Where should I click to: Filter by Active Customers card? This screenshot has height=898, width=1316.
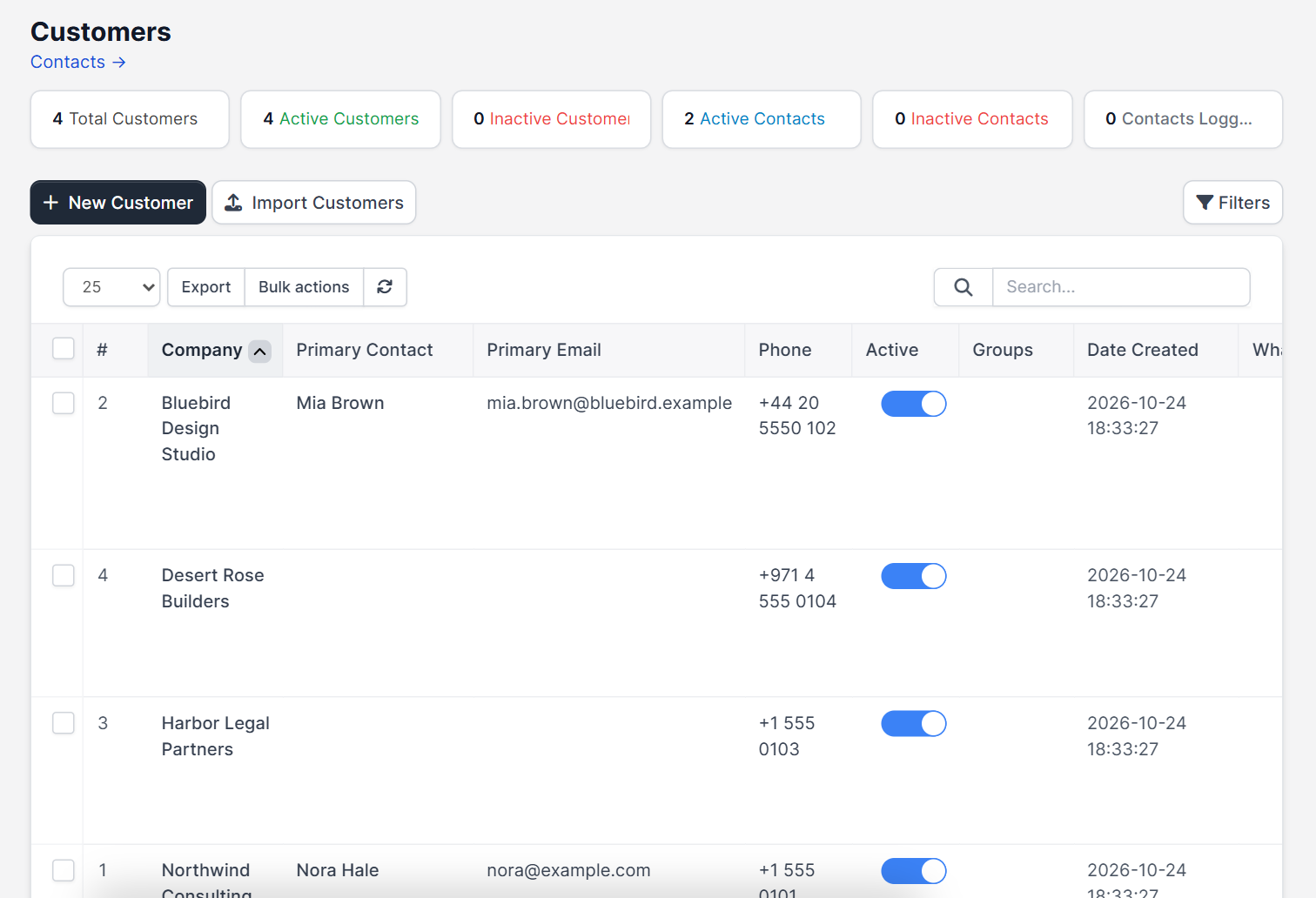point(341,119)
